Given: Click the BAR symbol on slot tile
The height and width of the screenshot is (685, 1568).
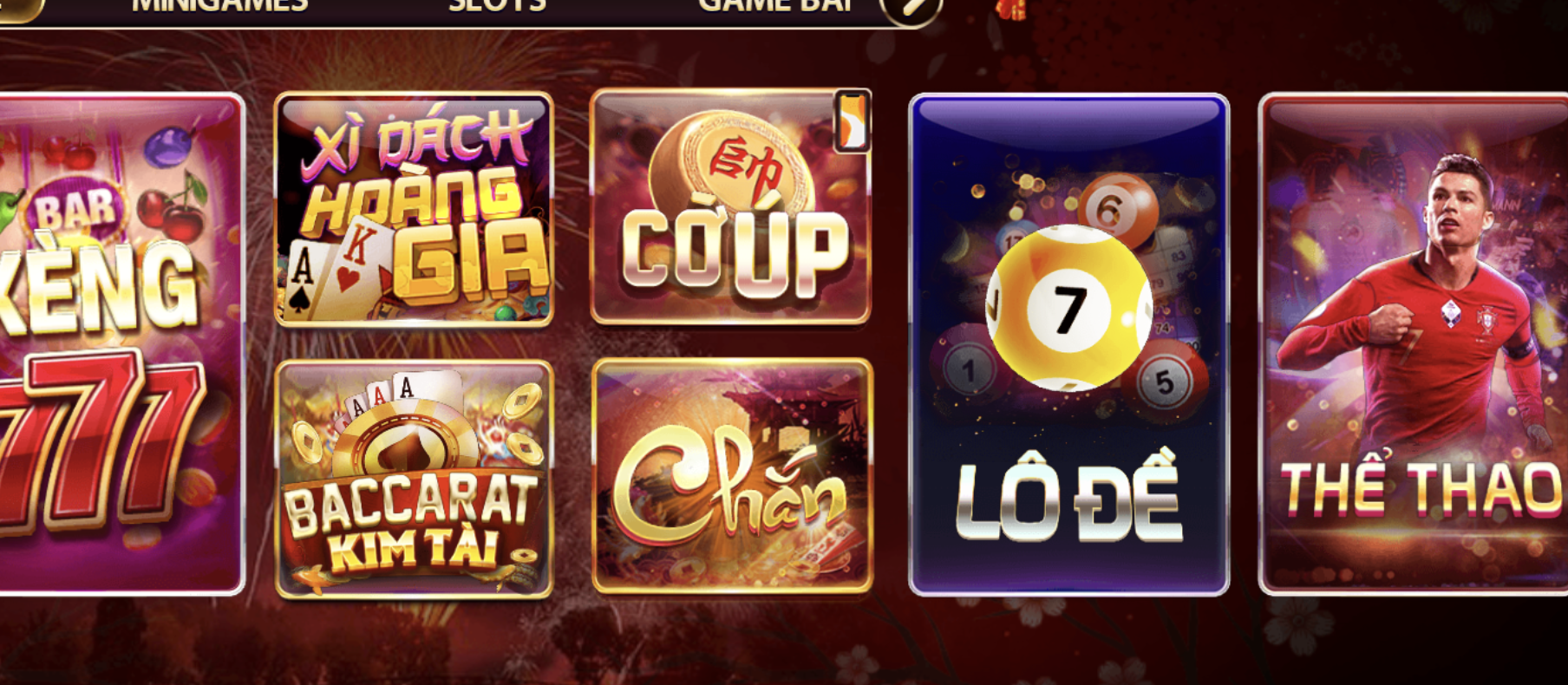Looking at the screenshot, I should coord(75,209).
